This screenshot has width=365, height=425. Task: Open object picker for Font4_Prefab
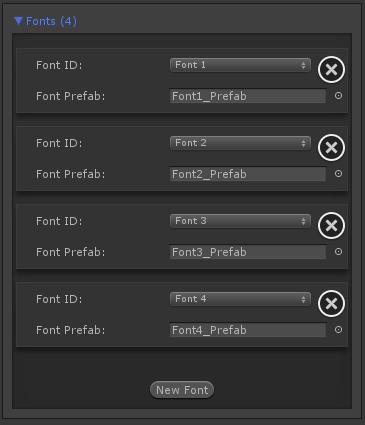(338, 330)
